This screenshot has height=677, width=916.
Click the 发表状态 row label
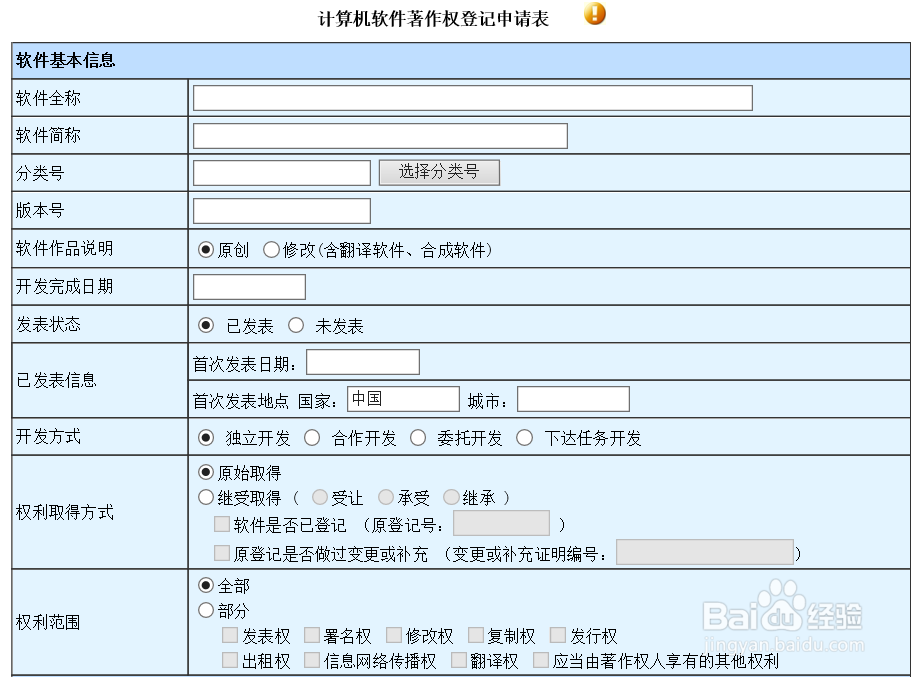coord(48,324)
